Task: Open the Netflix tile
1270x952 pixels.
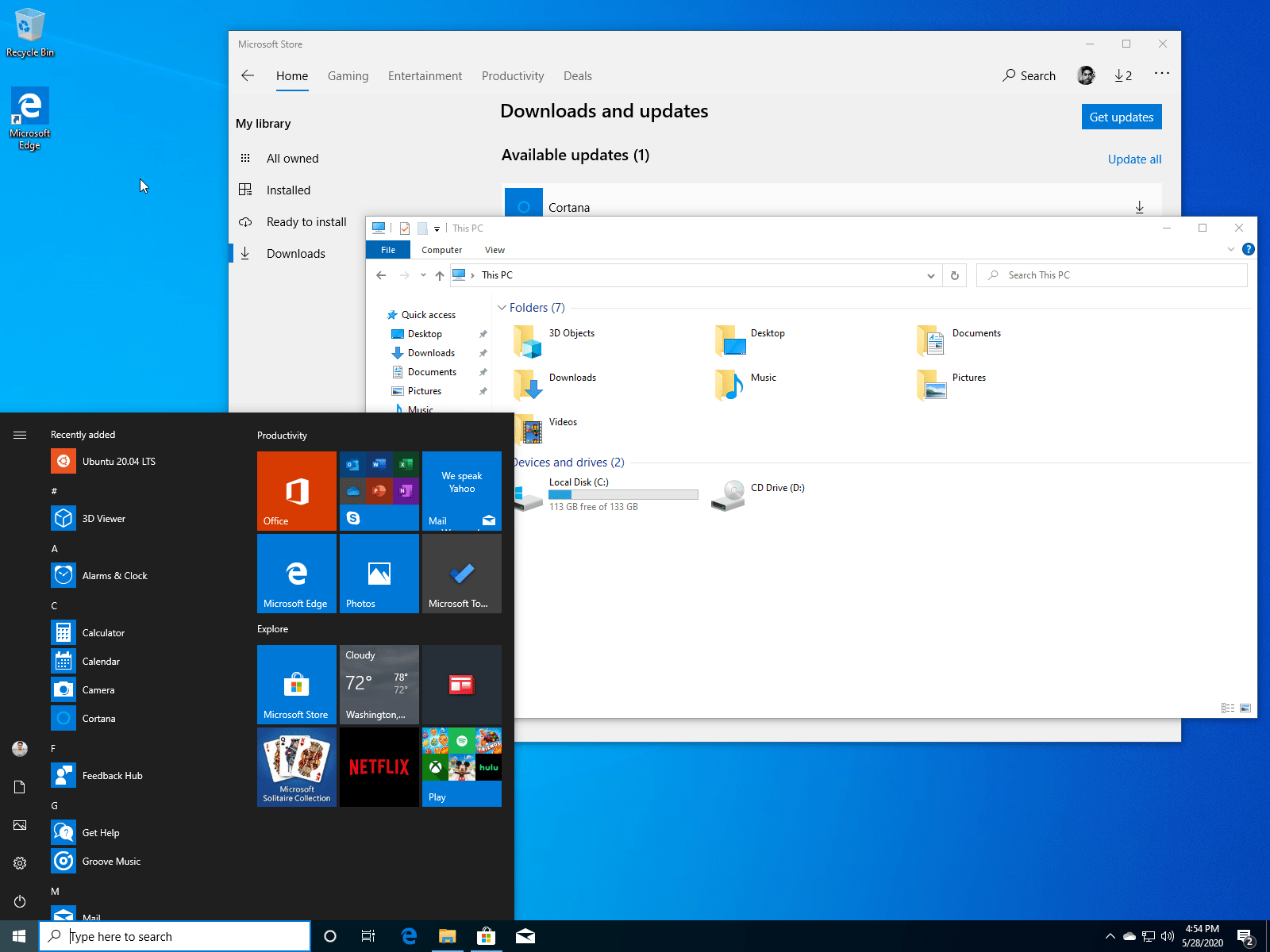Action: click(379, 767)
